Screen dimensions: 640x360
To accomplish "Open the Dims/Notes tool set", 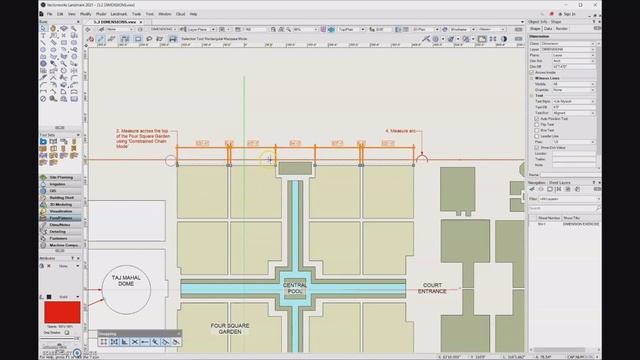I will point(61,225).
